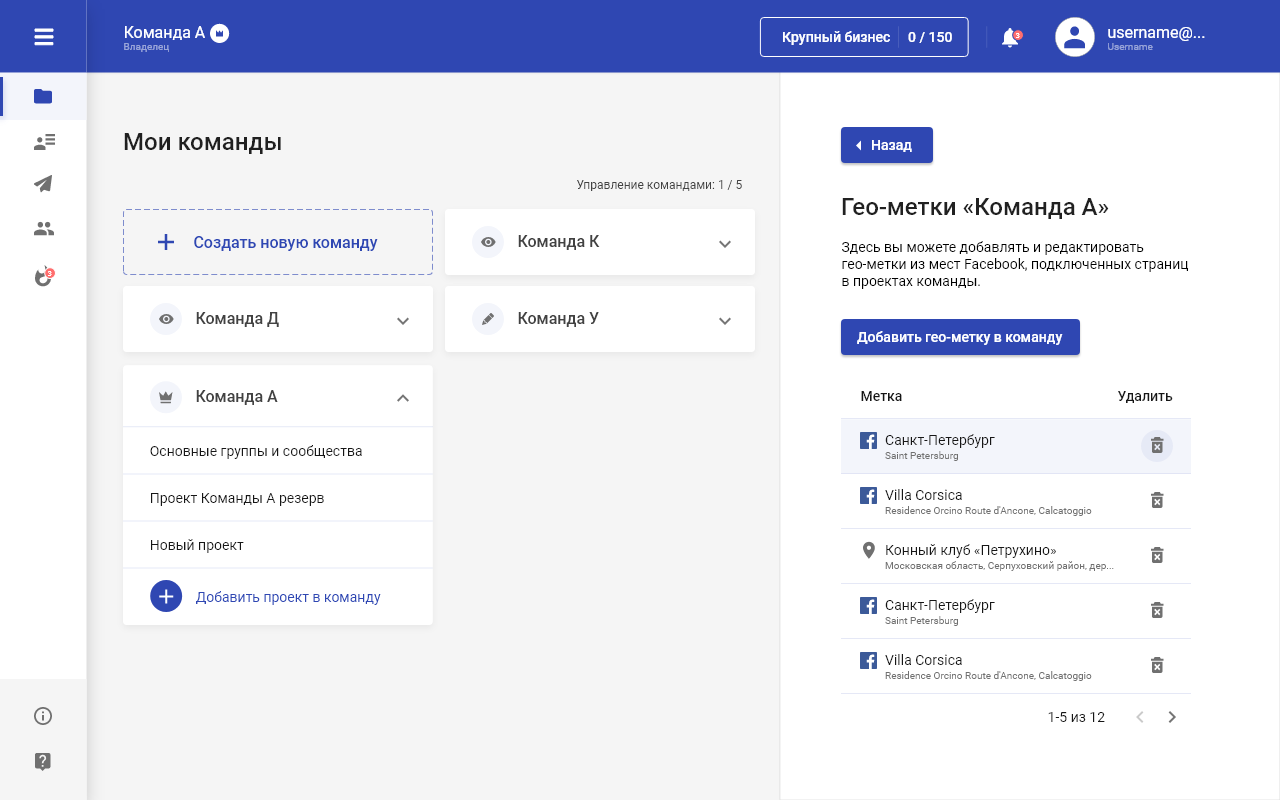Click Добавить гео-метку в команду button

click(960, 337)
